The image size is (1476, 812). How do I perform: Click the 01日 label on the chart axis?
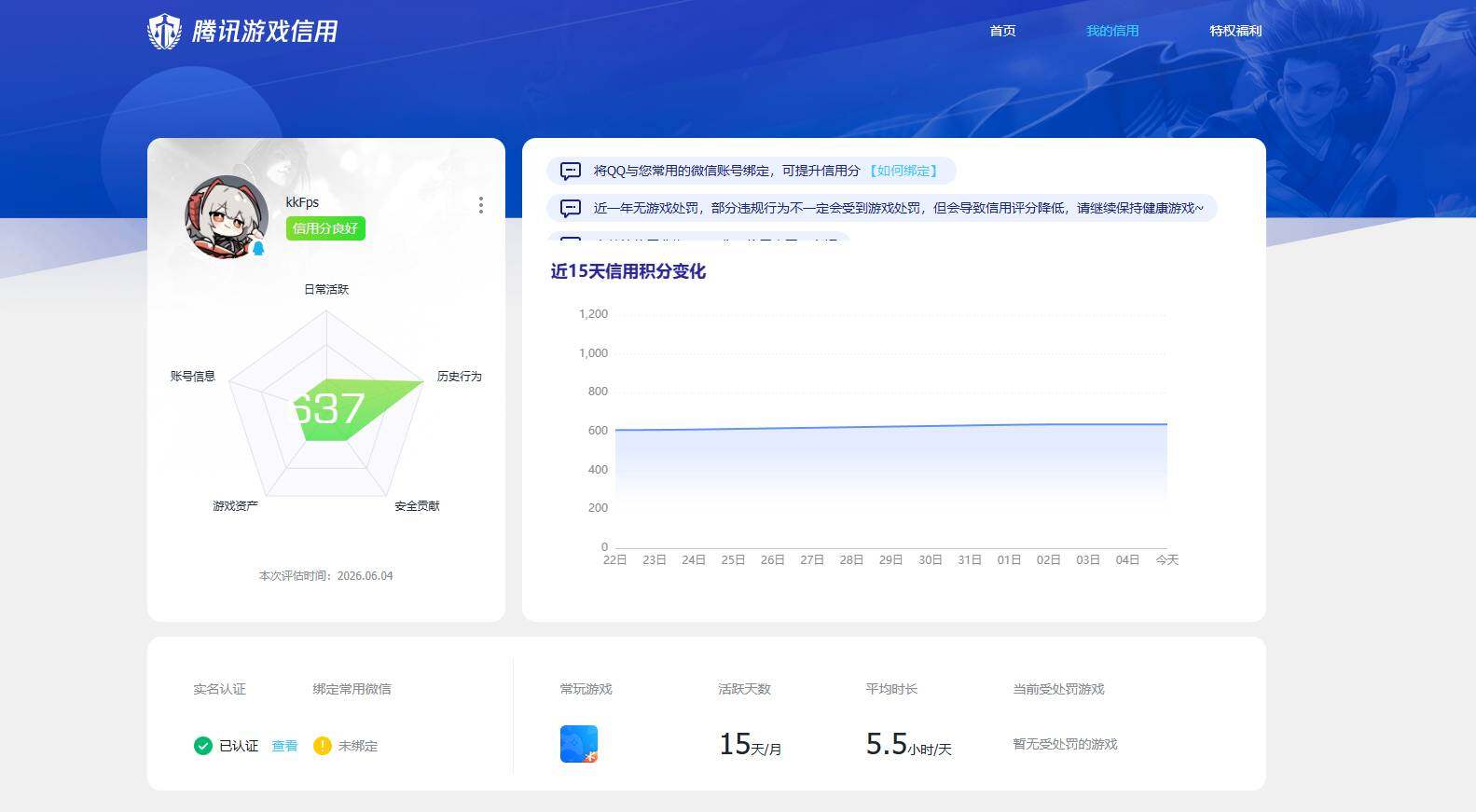[1009, 560]
